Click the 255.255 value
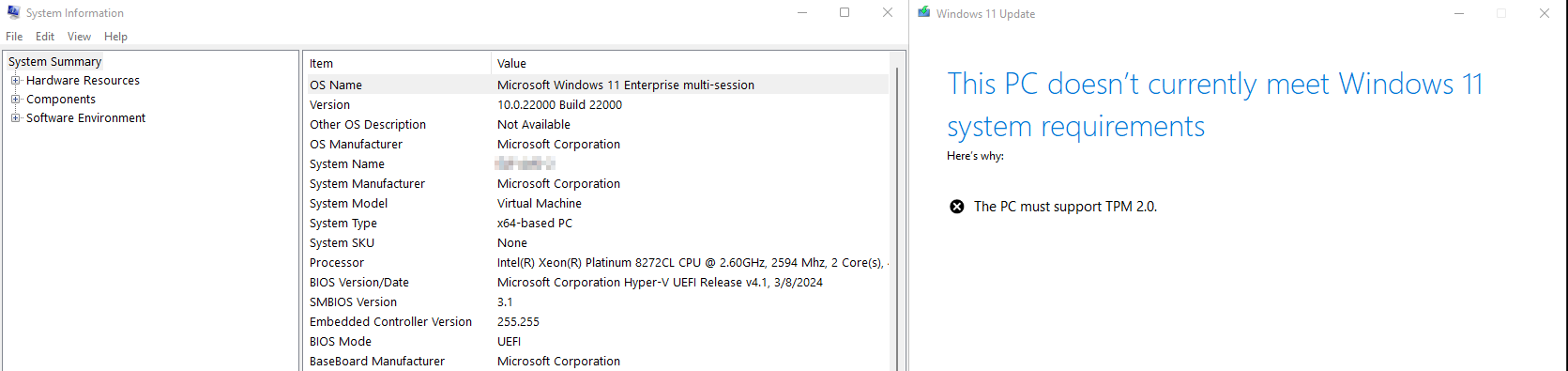Viewport: 1568px width, 371px height. 518,322
